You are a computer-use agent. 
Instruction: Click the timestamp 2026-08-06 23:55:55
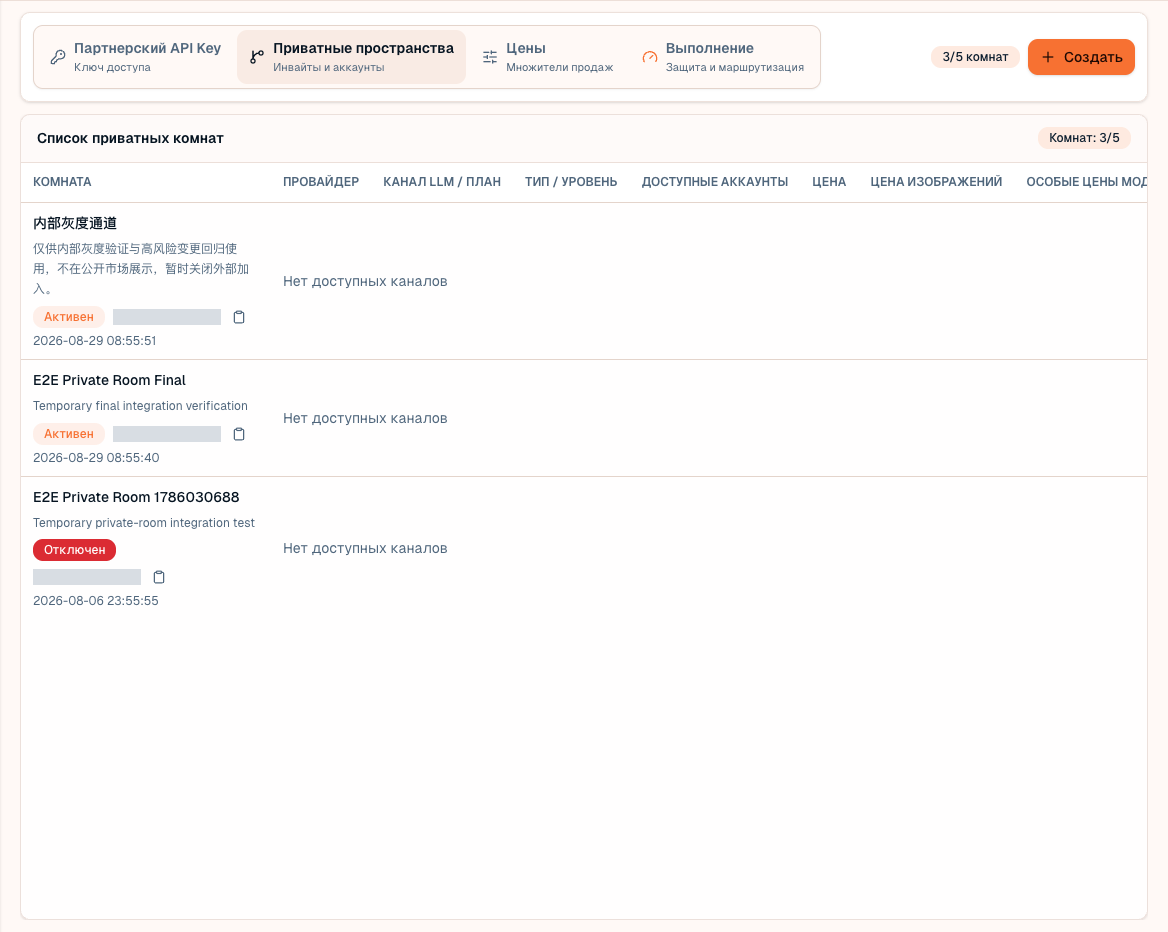(x=96, y=601)
